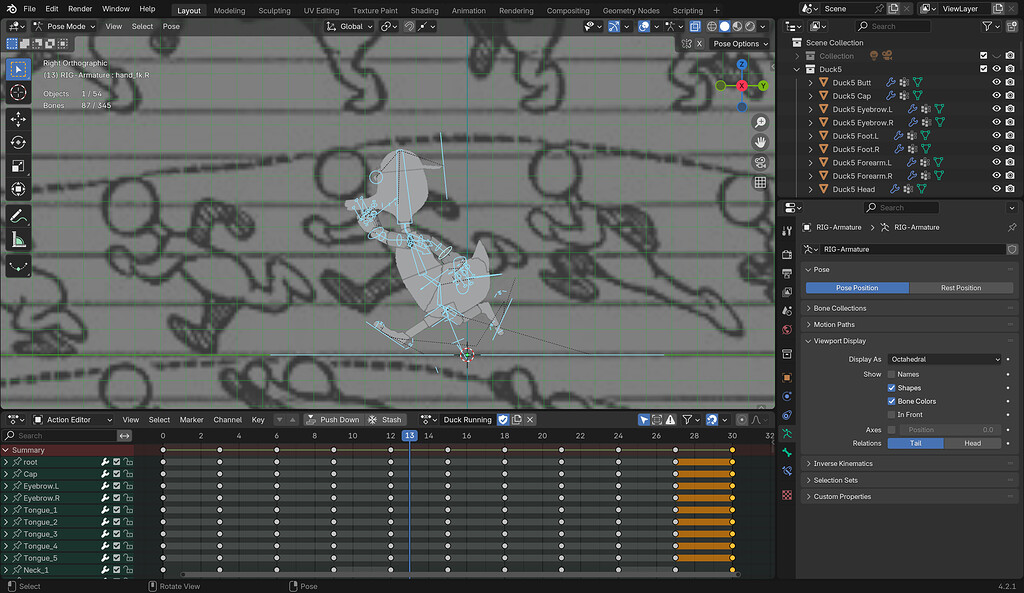The height and width of the screenshot is (593, 1024).
Task: Click the Rest Position button in Pose settings
Action: [x=961, y=287]
